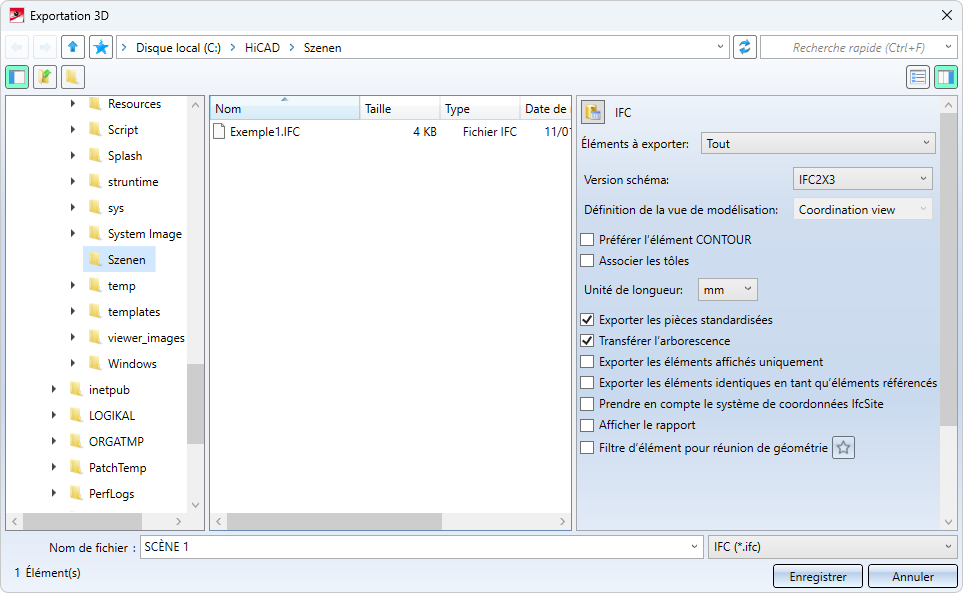
Task: Toggle the right options panel icon
Action: [946, 77]
